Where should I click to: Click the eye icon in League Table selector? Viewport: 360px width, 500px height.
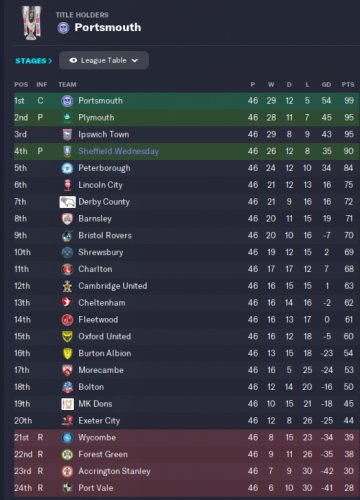[73, 60]
